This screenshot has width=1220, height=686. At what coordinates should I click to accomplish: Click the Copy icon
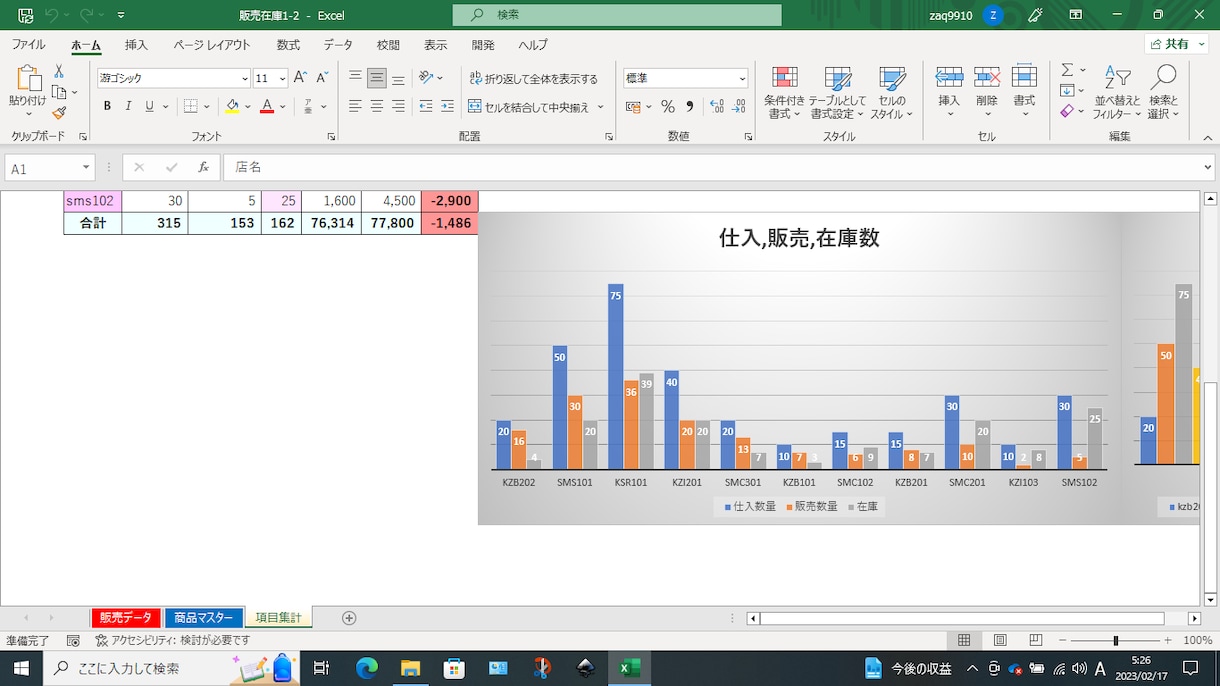click(59, 92)
